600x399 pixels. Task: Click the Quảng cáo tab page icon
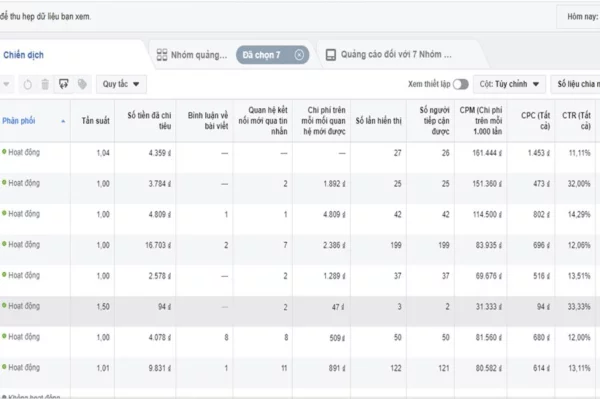[x=331, y=55]
